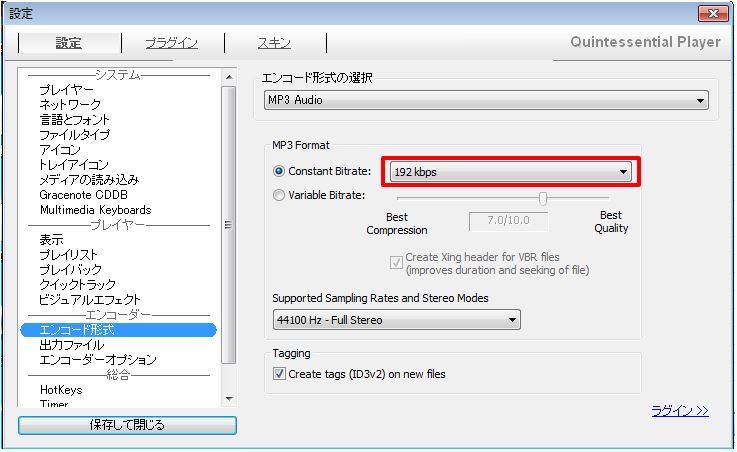
Task: Select Gracenote CDDB in the sidebar
Action: [x=84, y=195]
